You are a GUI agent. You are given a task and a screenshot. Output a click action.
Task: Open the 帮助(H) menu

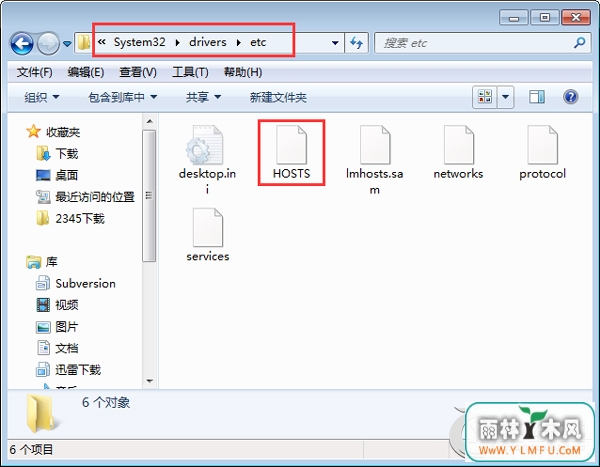(x=243, y=72)
